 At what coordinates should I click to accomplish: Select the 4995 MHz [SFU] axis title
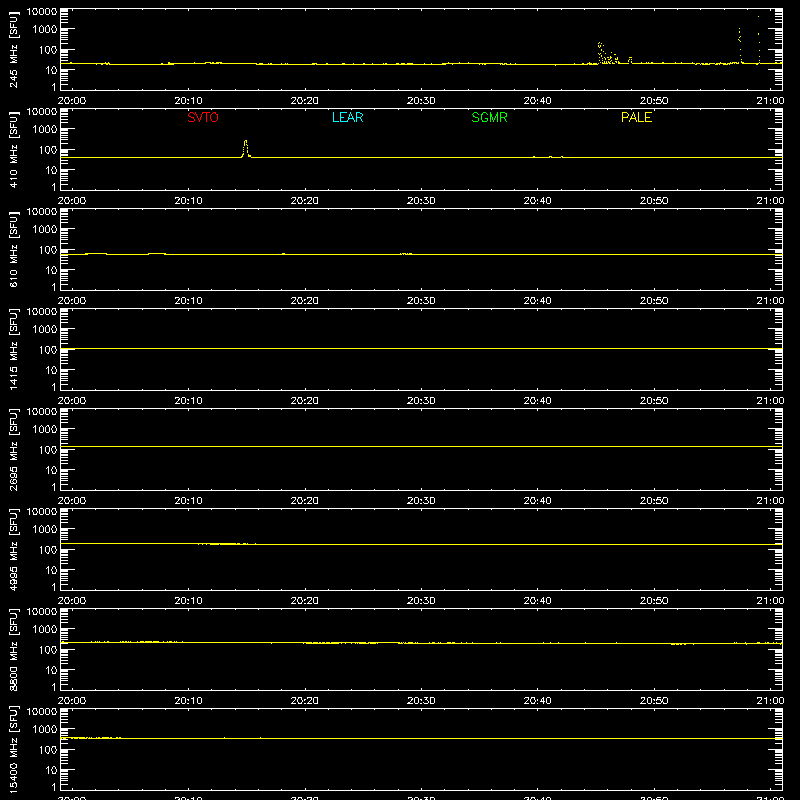[13, 549]
